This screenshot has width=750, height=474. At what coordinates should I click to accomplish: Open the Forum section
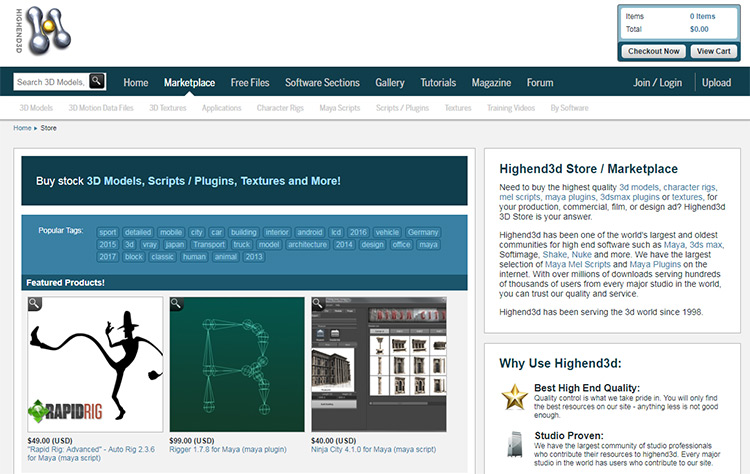[x=540, y=83]
